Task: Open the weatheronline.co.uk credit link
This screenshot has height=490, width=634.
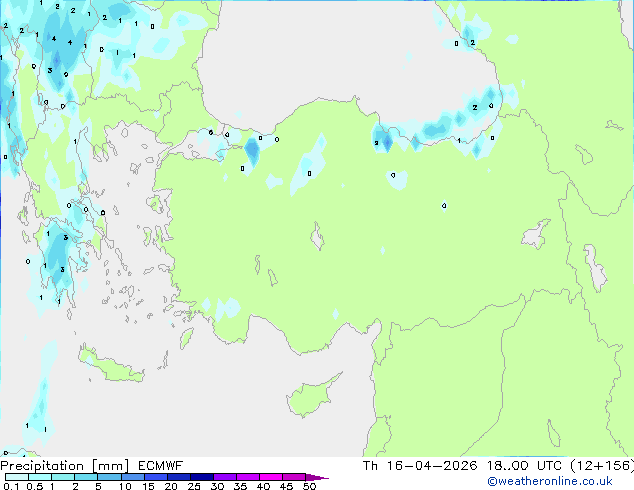Action: click(550, 481)
